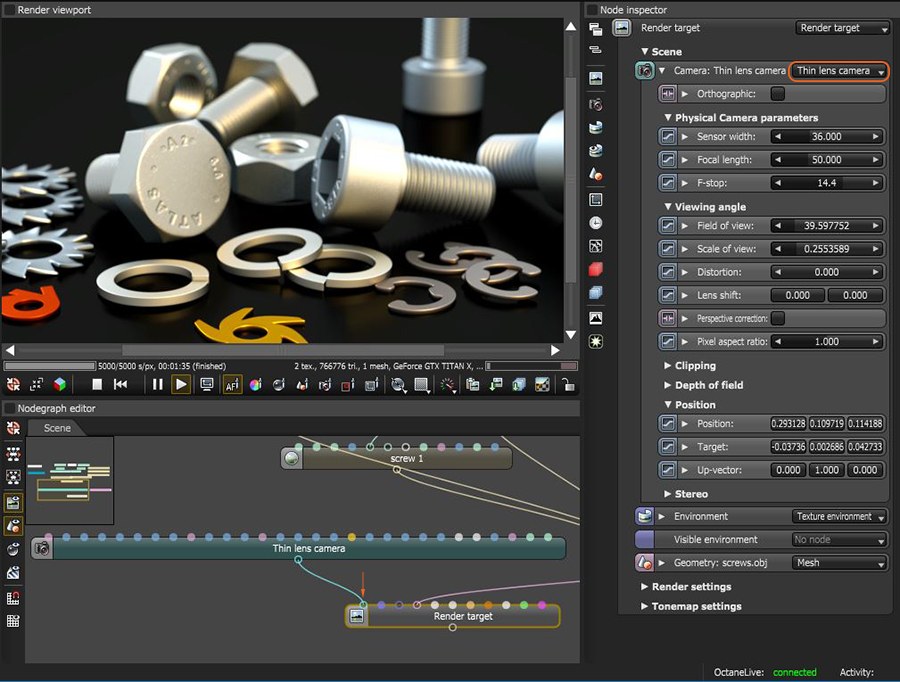Viewport: 900px width, 682px height.
Task: Enable the AF autofocus toggle
Action: pos(231,384)
